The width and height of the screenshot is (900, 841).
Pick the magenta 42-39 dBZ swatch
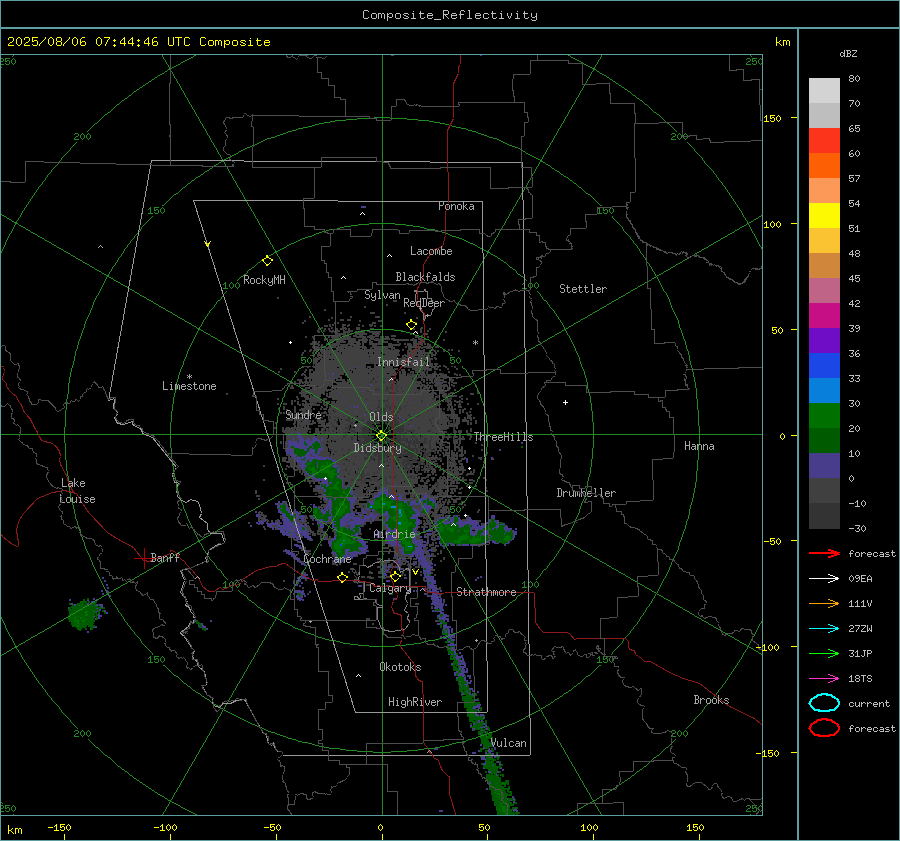coord(824,315)
